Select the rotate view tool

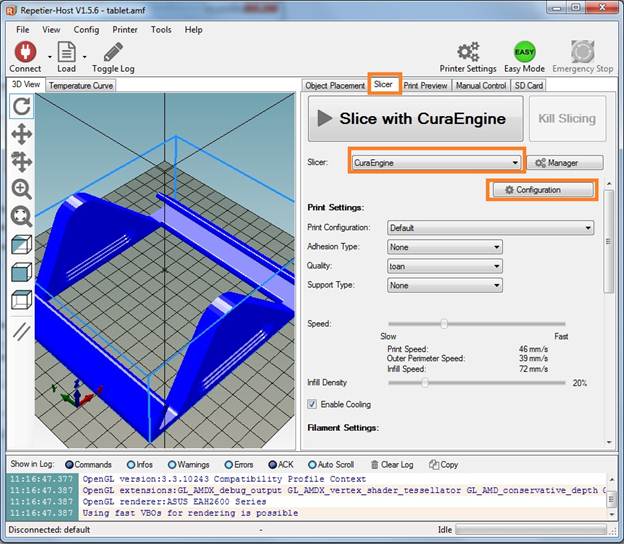point(21,107)
